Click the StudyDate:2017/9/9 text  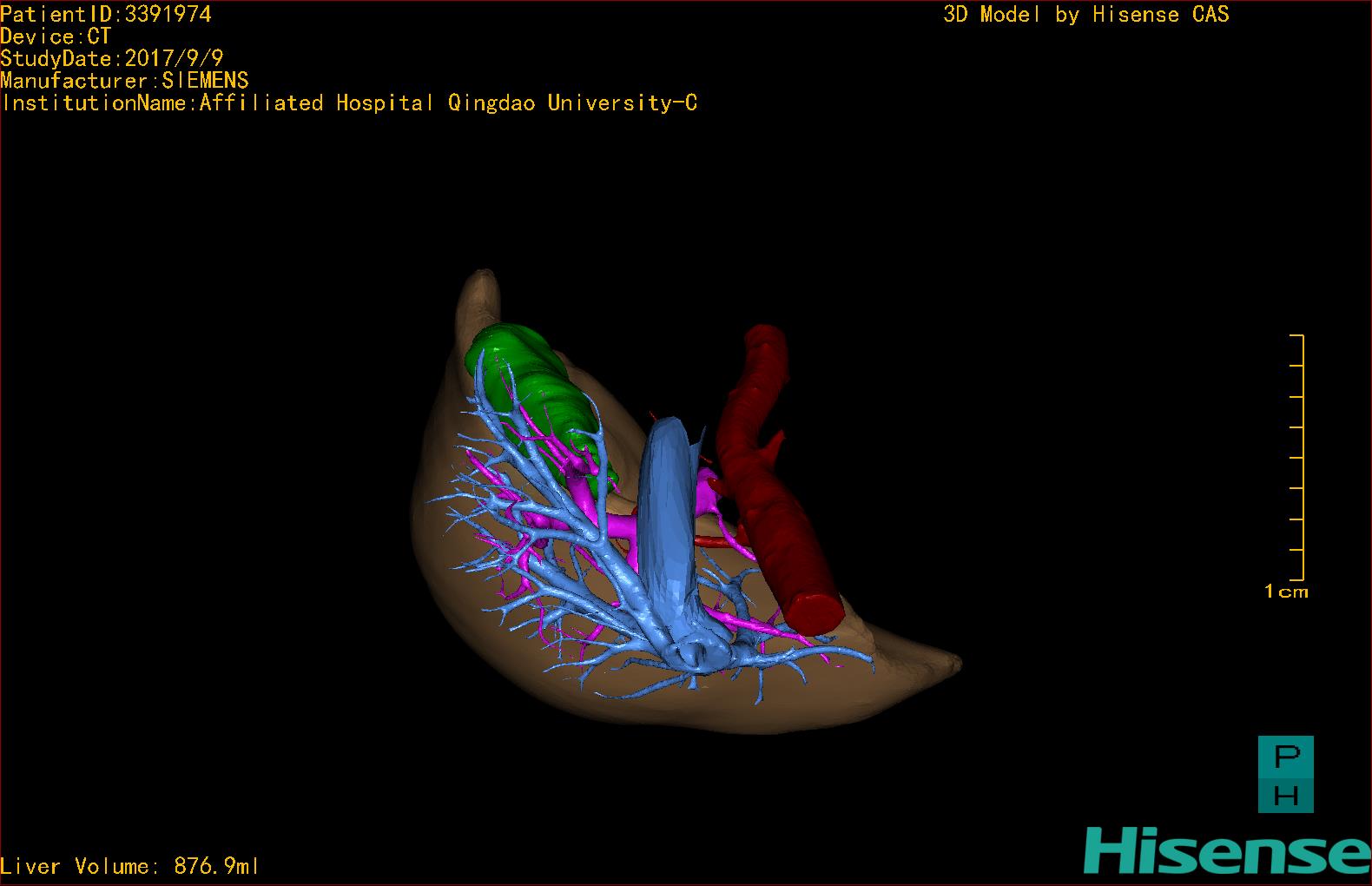pyautogui.click(x=112, y=58)
